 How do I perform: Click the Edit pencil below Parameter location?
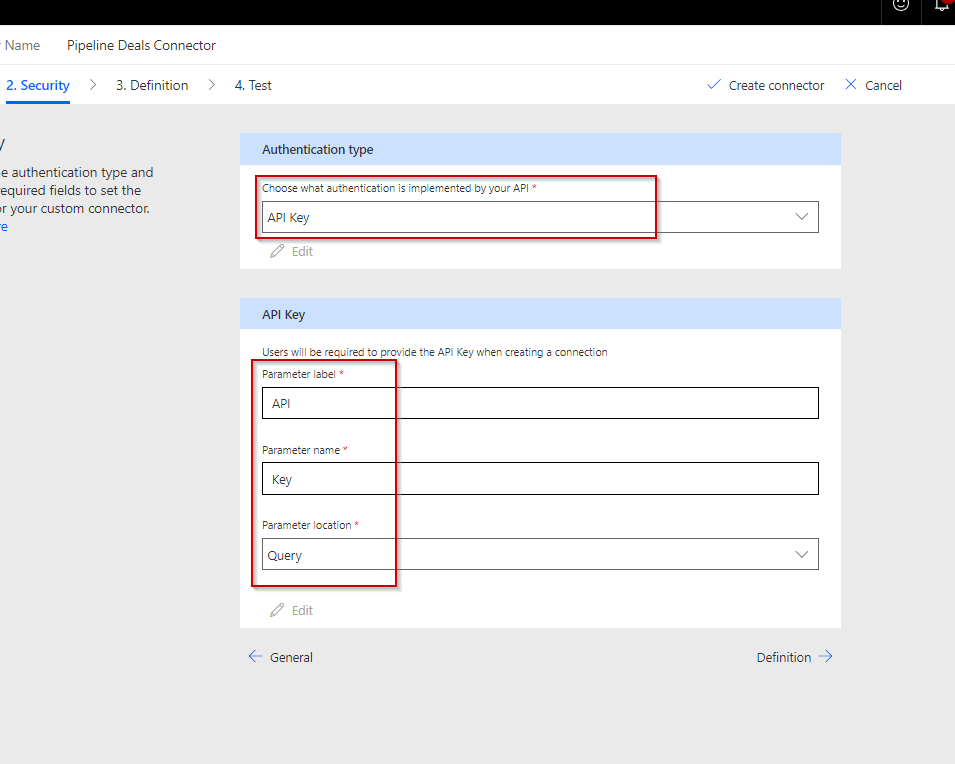click(278, 610)
